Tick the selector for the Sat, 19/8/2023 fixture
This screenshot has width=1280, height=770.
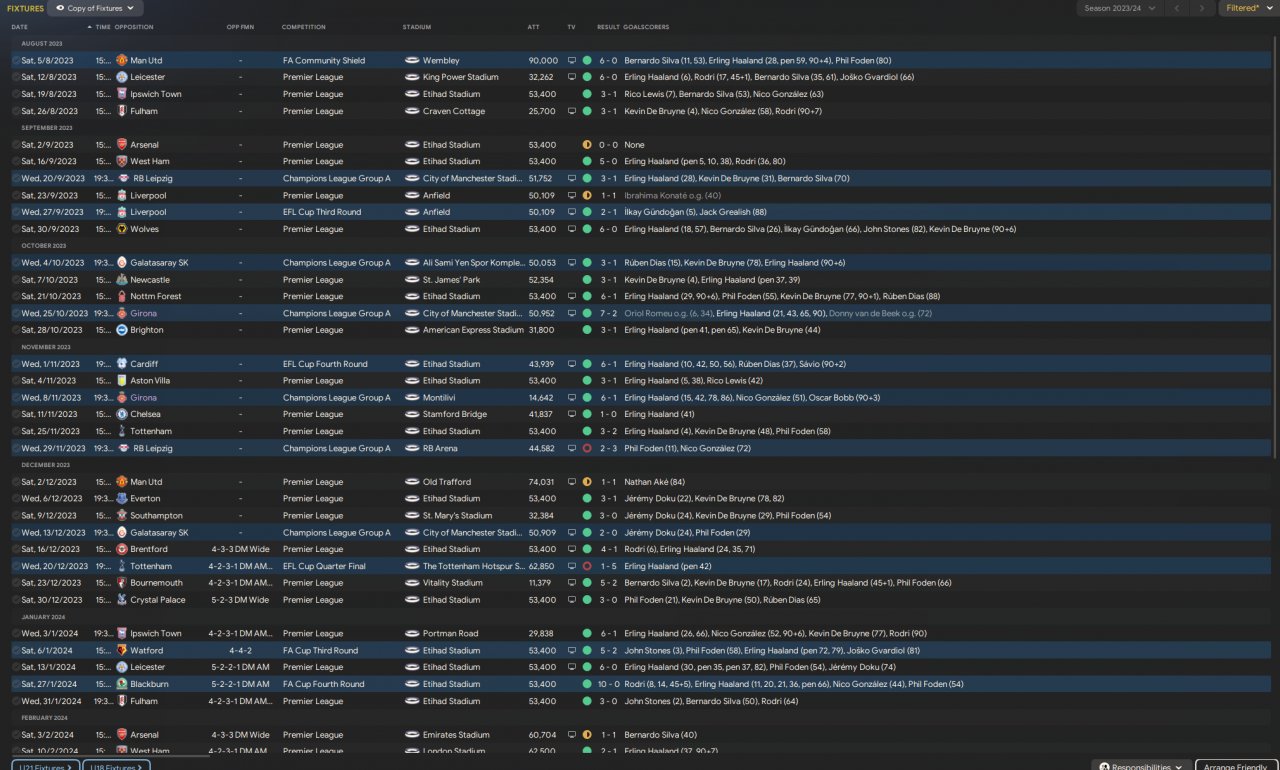(x=16, y=94)
